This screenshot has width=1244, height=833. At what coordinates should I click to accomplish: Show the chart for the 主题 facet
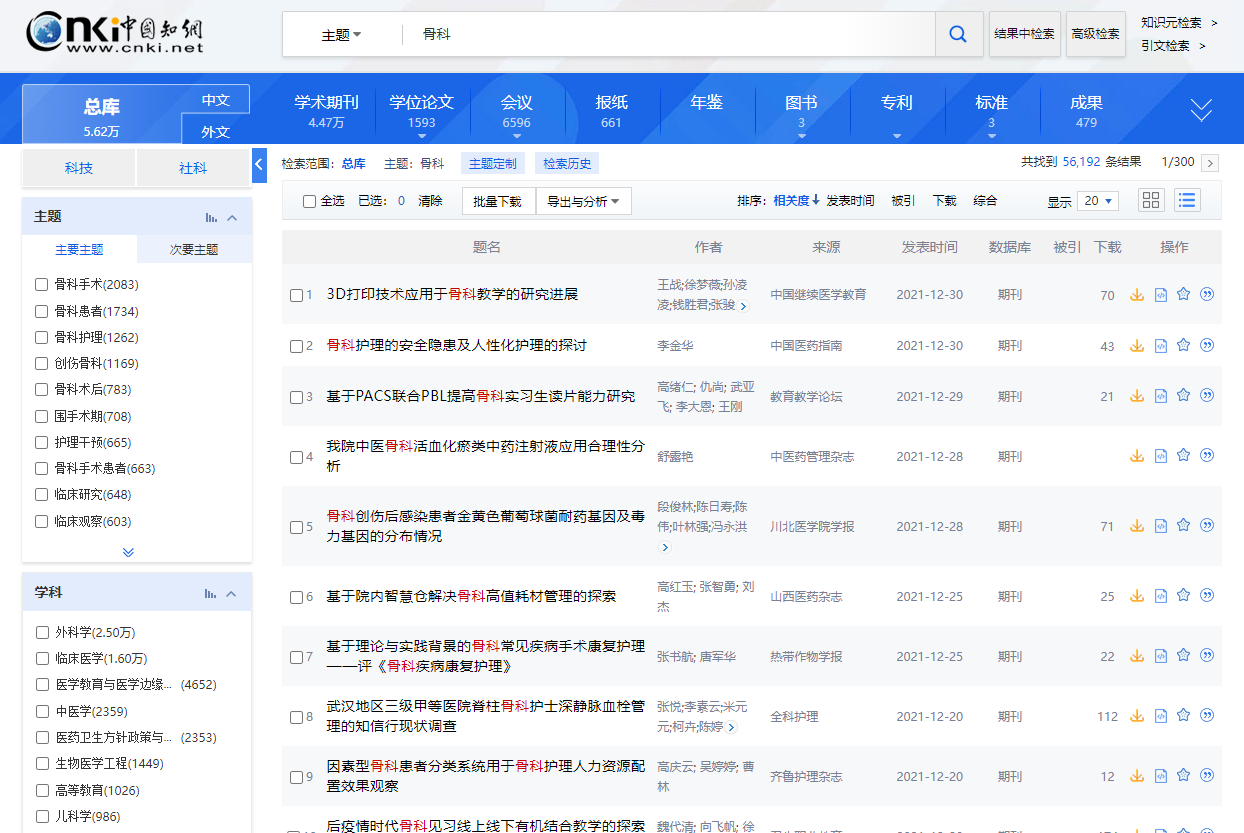(210, 217)
